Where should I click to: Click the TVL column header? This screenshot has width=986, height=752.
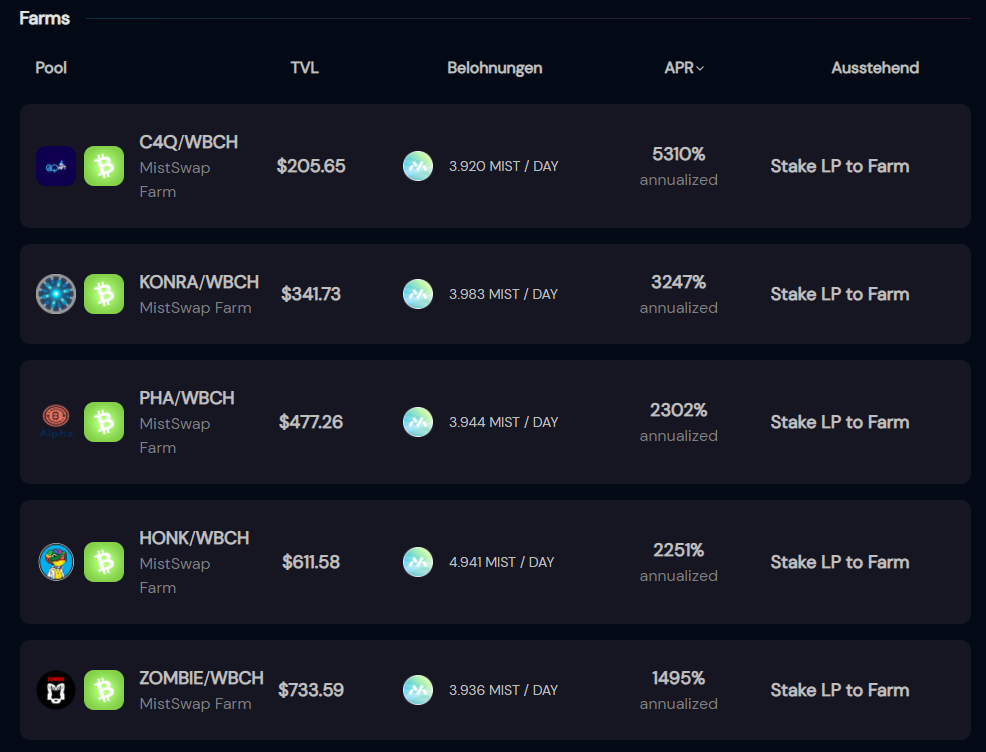coord(304,68)
